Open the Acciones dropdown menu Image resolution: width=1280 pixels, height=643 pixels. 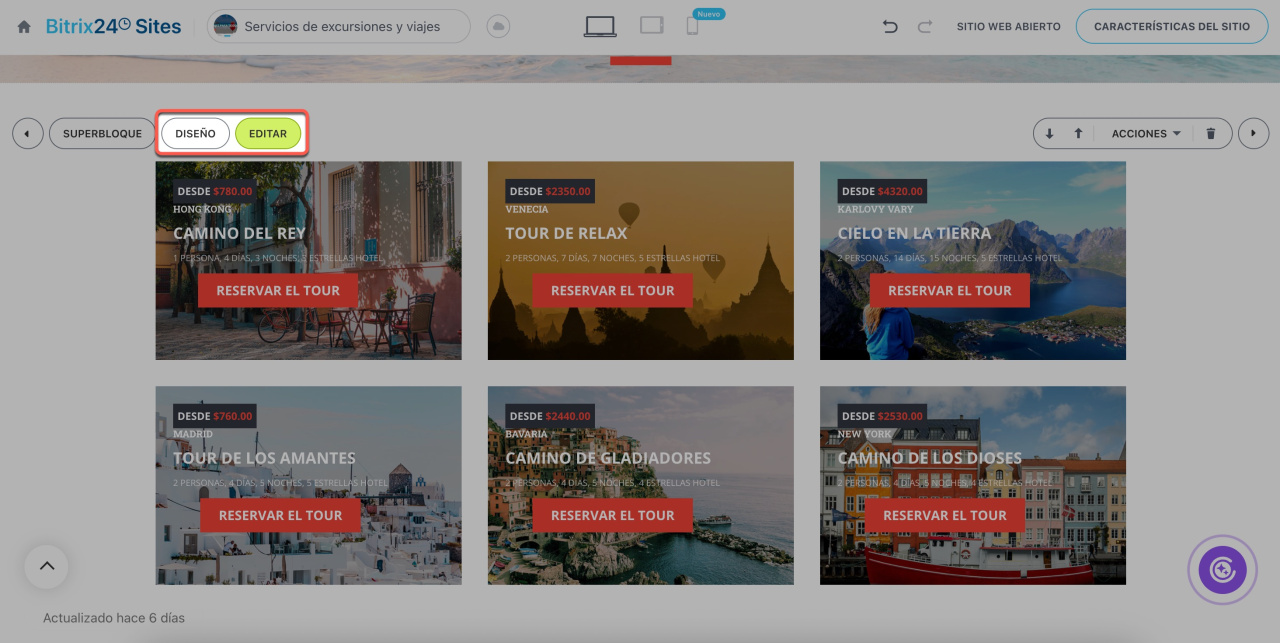tap(1145, 134)
